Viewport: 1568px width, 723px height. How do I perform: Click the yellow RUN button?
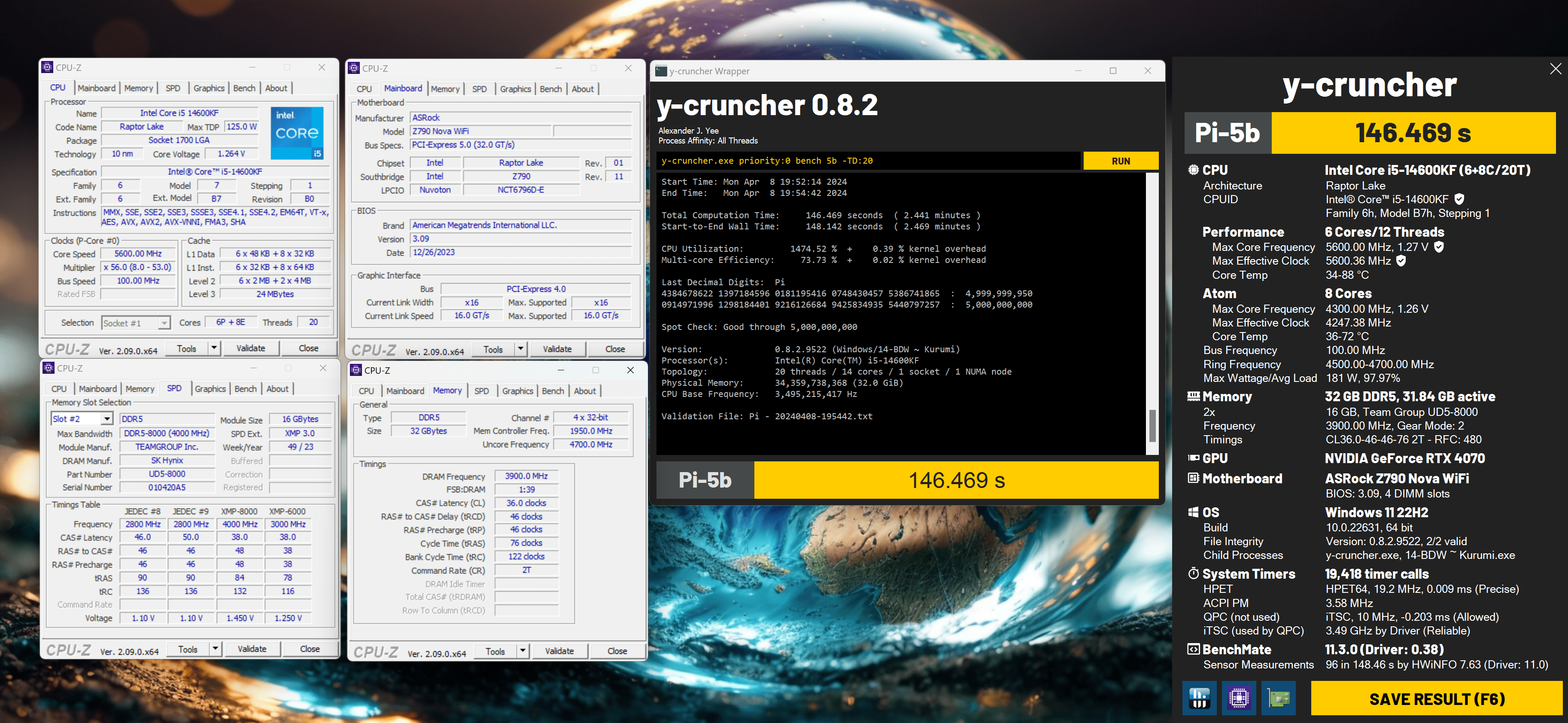tap(1121, 161)
